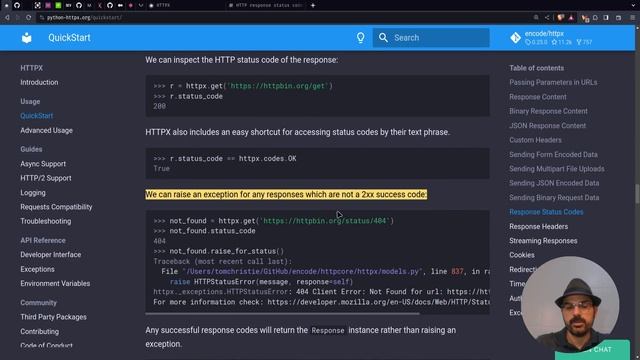Toggle the browser sidebar panel icon
This screenshot has width=640, height=360.
point(606,18)
